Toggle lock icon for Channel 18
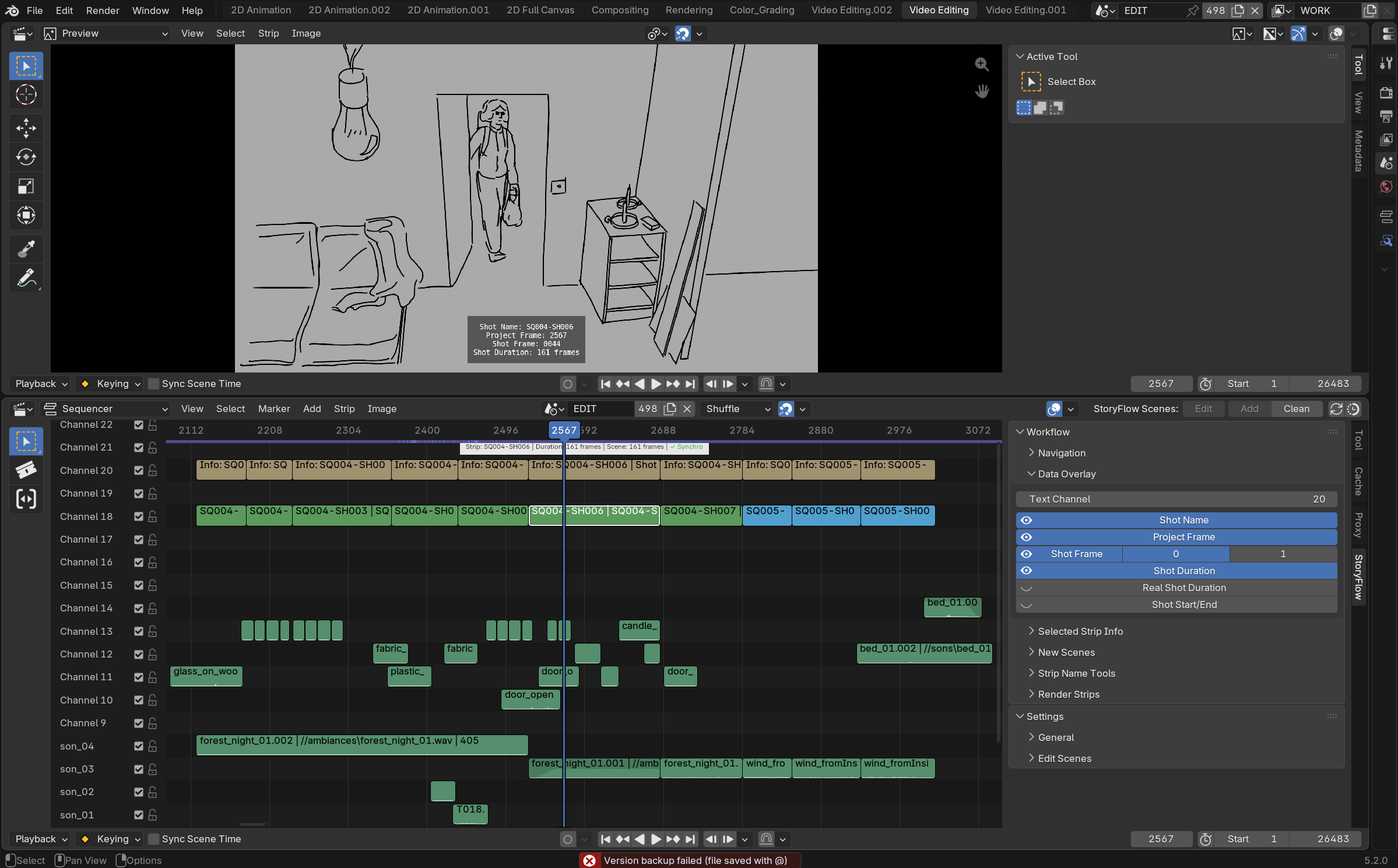 click(x=153, y=516)
